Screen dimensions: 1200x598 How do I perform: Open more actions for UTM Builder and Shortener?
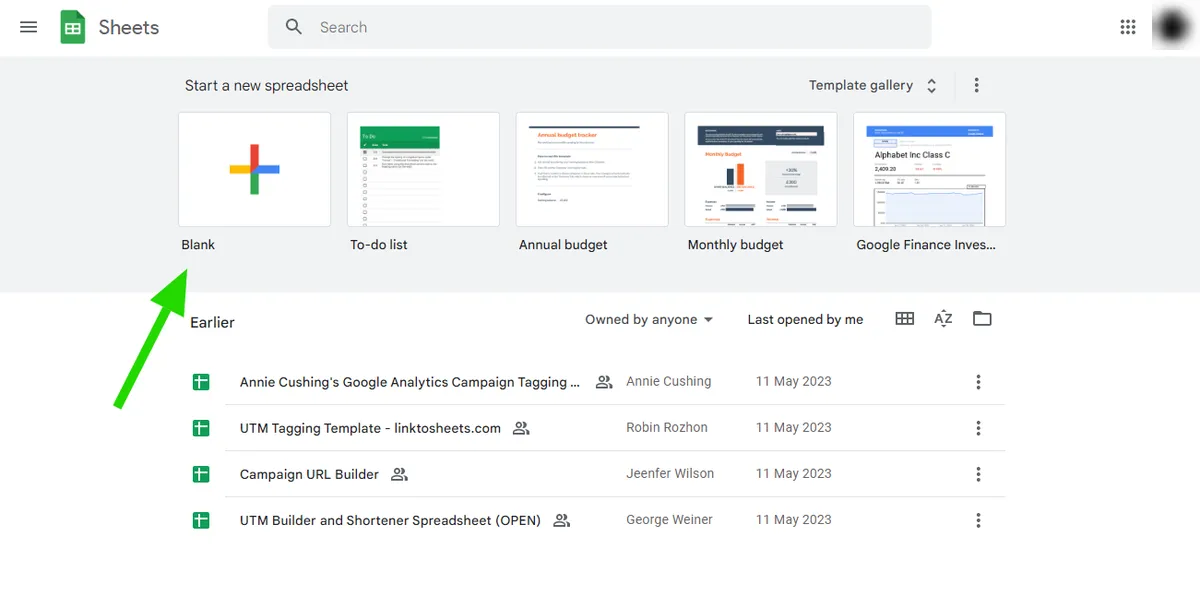click(978, 520)
